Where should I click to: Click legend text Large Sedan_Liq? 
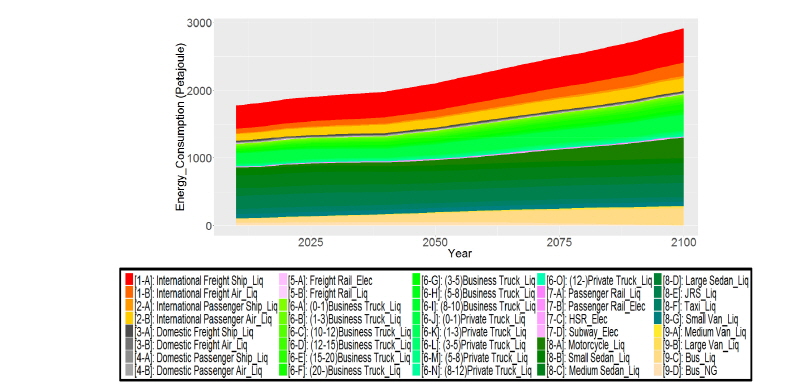[717, 280]
